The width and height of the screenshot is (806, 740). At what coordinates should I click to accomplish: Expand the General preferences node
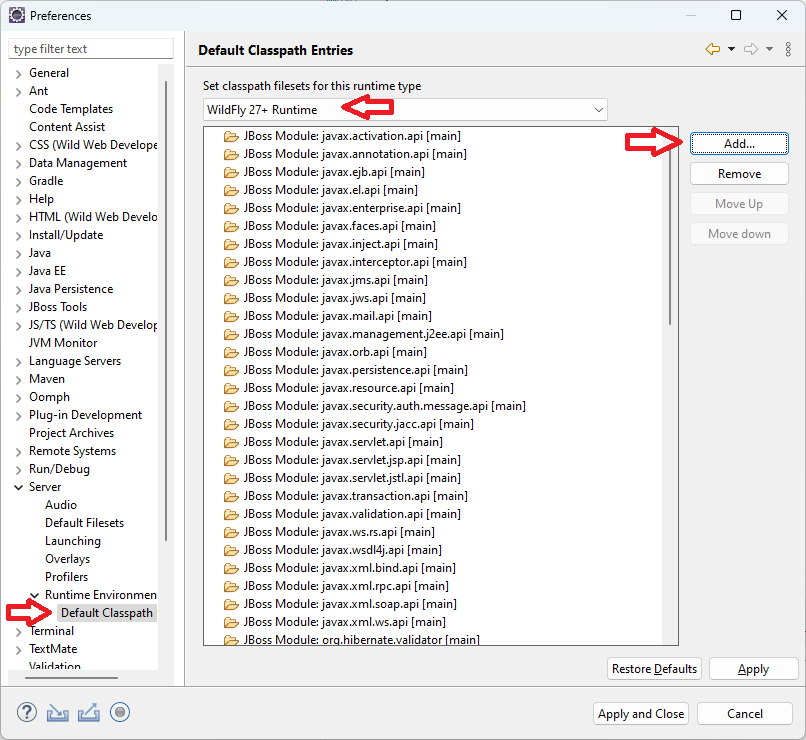coord(19,73)
